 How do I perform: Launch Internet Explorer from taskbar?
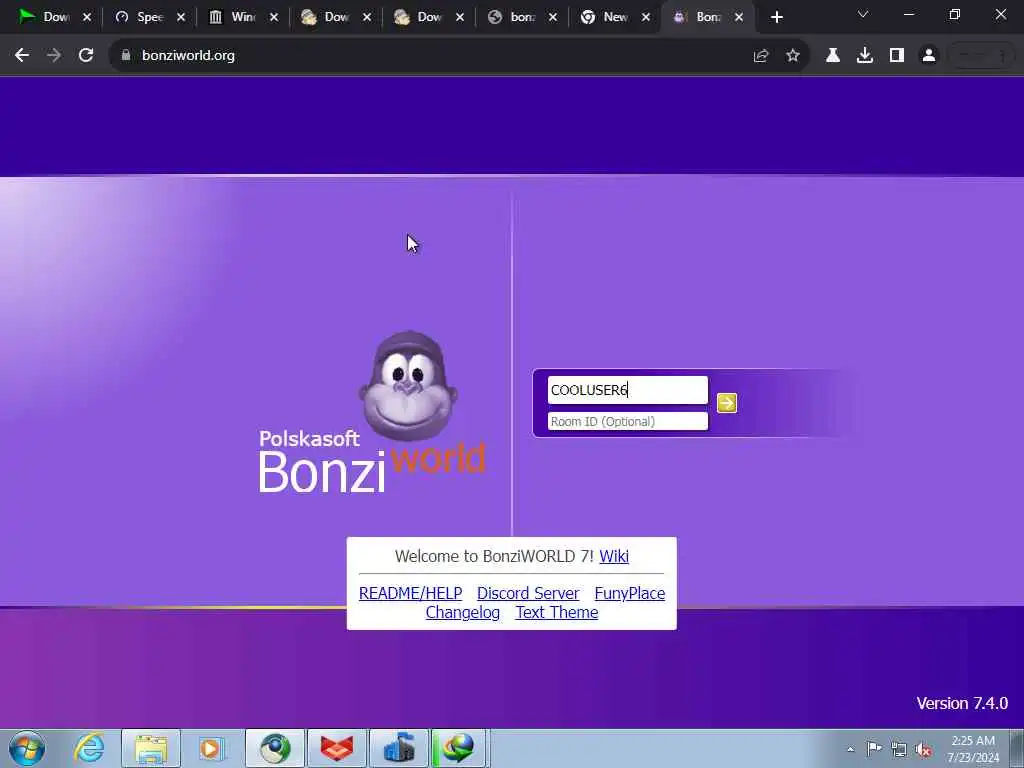pyautogui.click(x=89, y=748)
